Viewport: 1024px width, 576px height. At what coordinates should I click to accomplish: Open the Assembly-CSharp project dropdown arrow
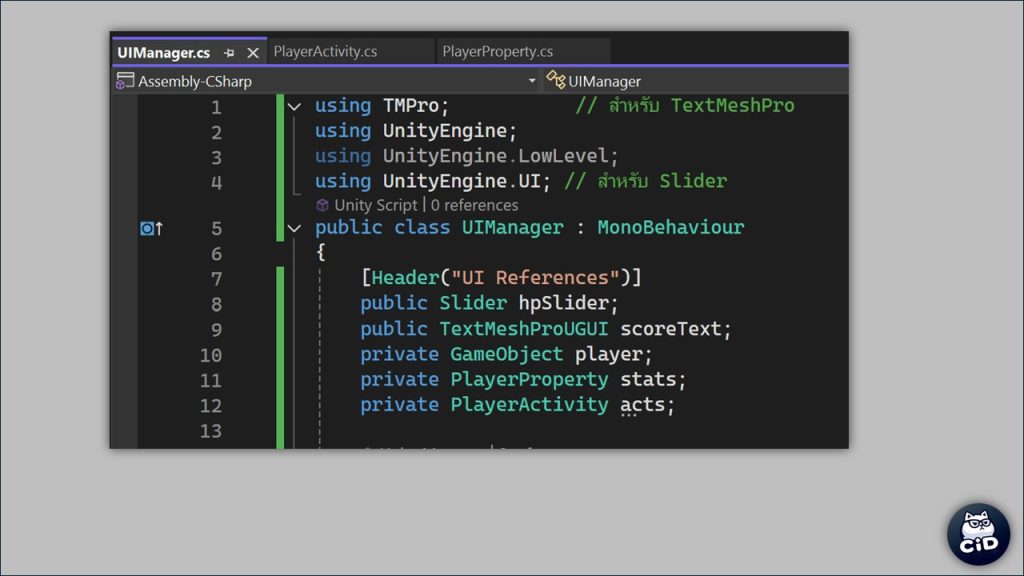(x=532, y=81)
